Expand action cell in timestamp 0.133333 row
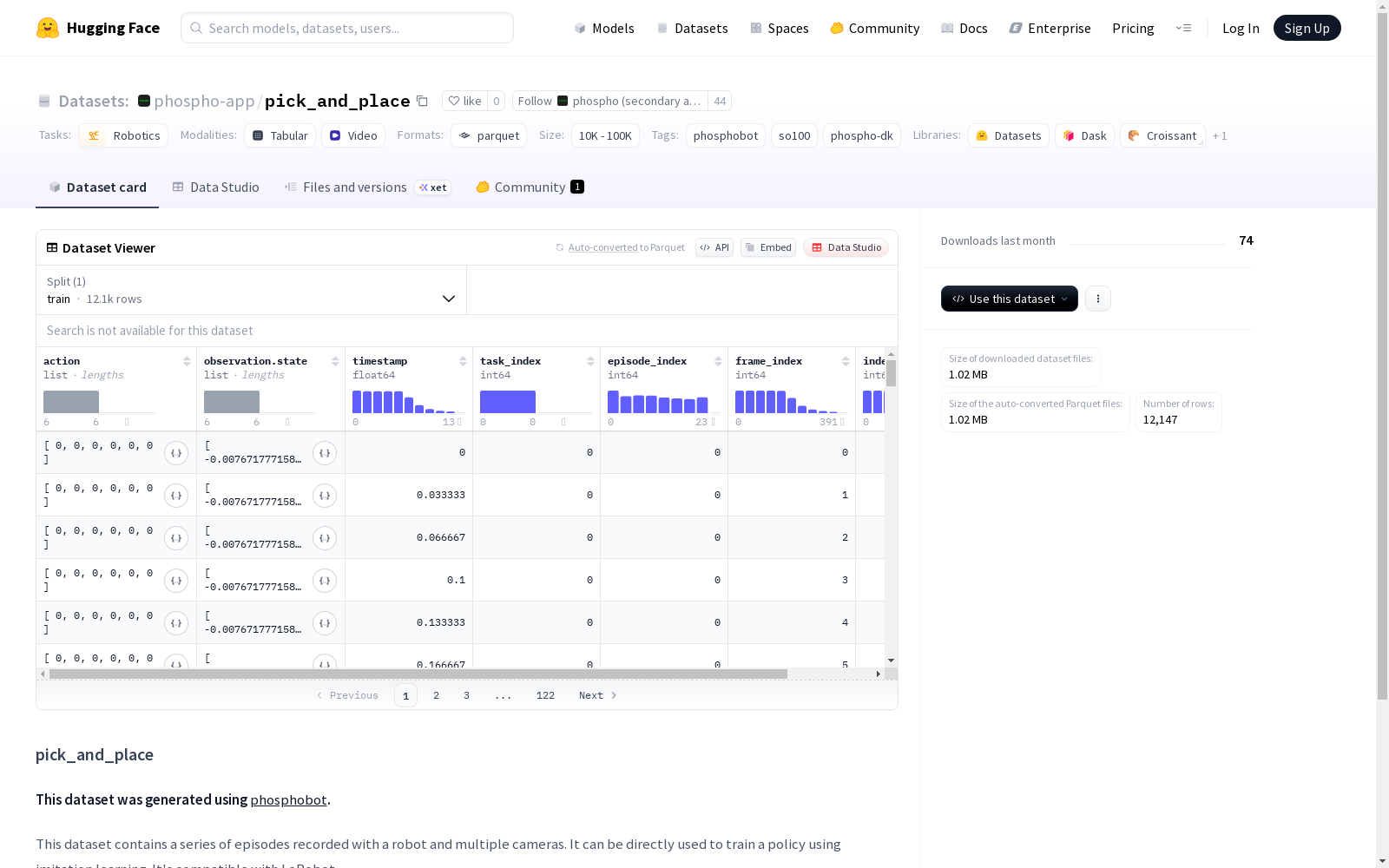The width and height of the screenshot is (1389, 868). (176, 623)
